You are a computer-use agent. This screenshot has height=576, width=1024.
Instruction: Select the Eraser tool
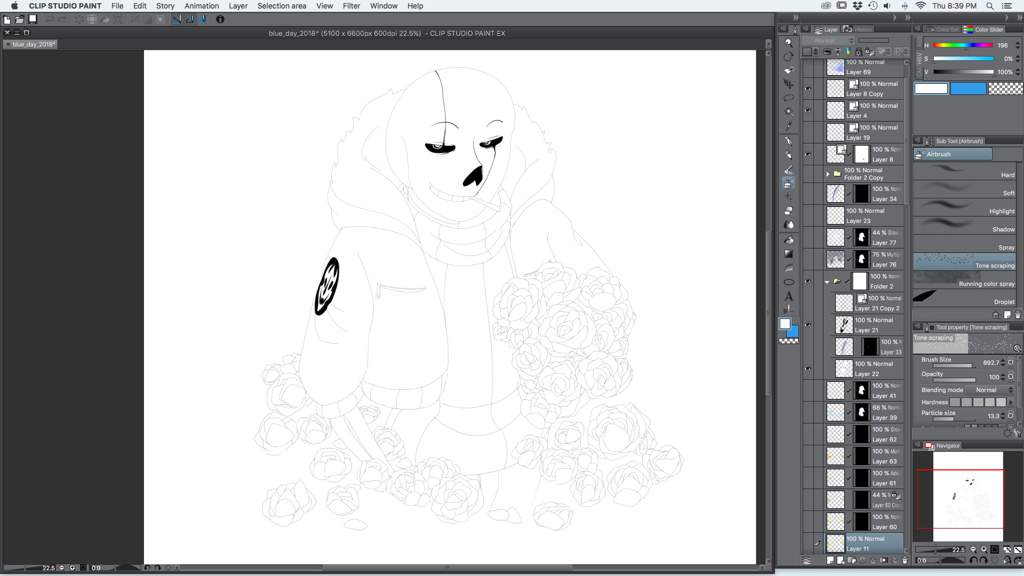point(789,211)
